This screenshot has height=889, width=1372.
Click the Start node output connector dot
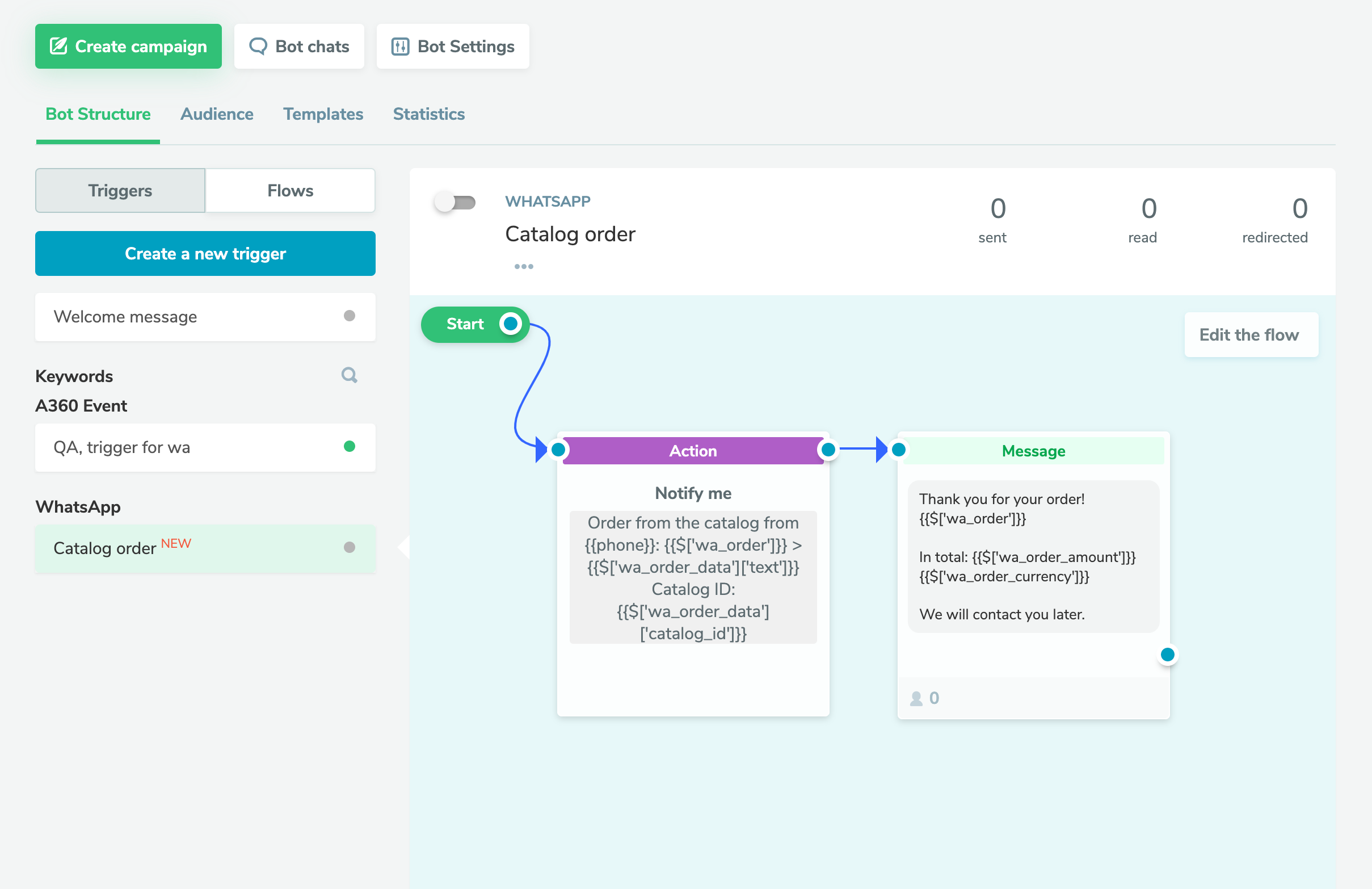[510, 324]
